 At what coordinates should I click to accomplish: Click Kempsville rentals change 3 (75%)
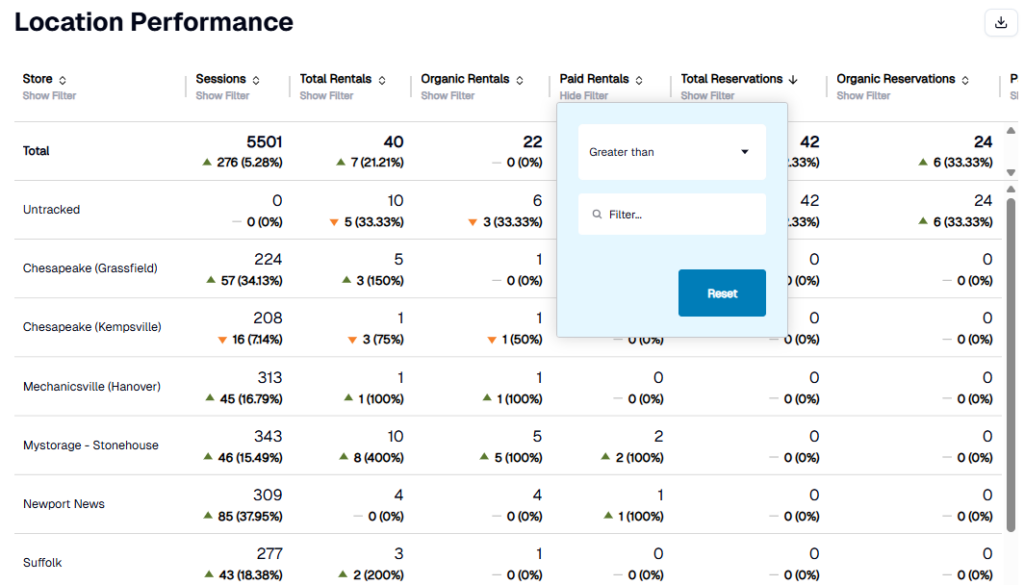[376, 340]
